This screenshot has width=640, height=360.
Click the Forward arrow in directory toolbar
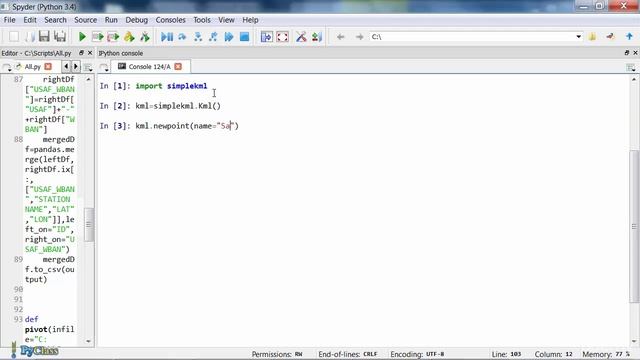pyautogui.click(x=359, y=37)
